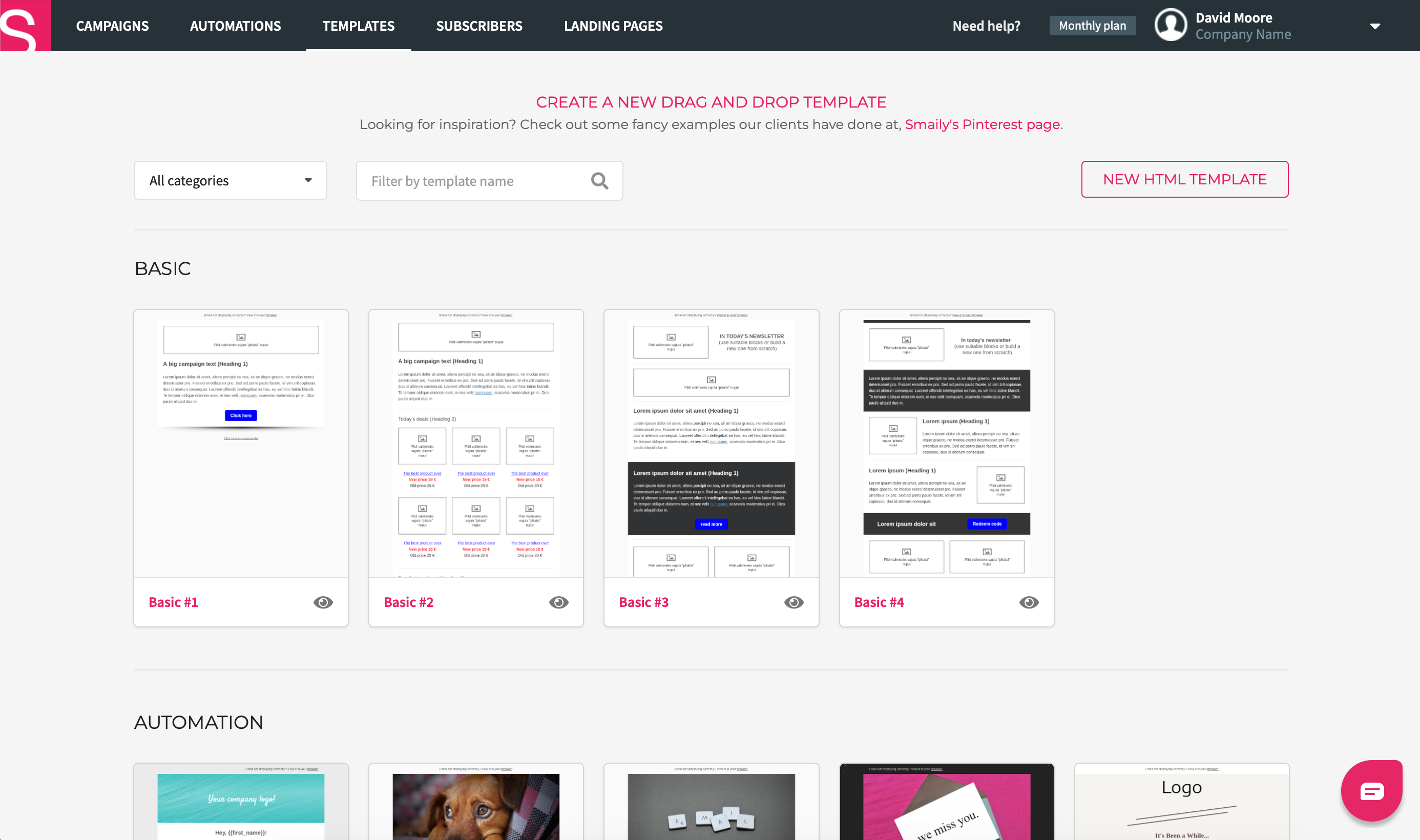Open the Basic #1 template title
This screenshot has height=840, width=1420.
[x=173, y=602]
